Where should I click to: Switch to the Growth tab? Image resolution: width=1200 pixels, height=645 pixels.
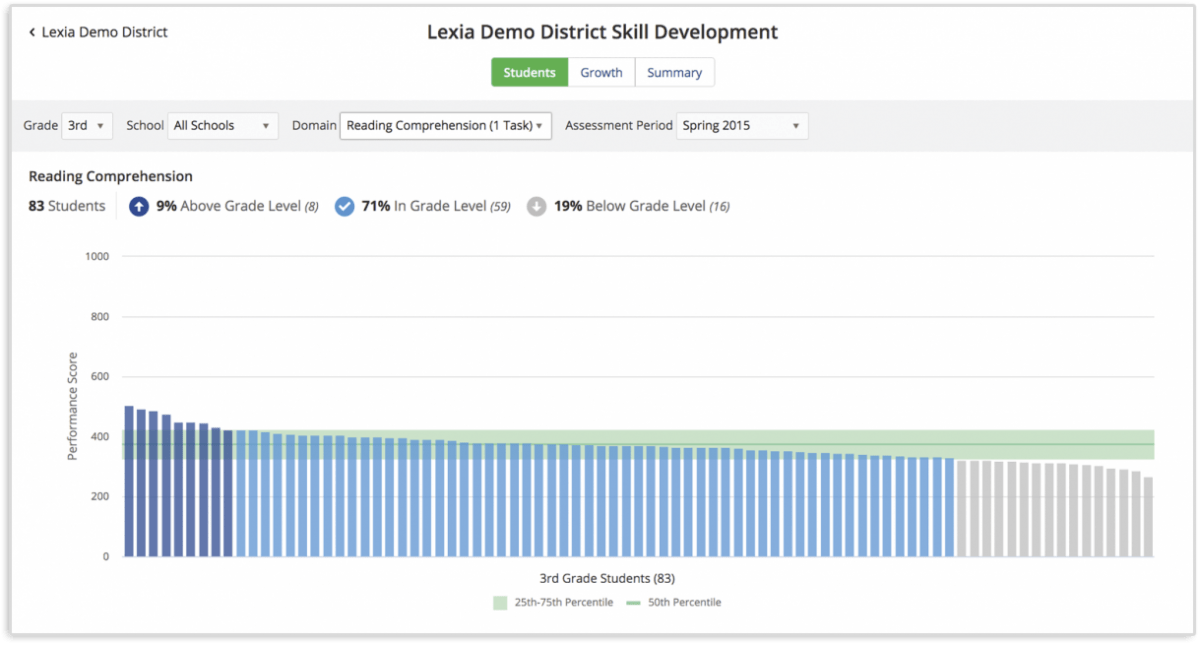coord(601,72)
